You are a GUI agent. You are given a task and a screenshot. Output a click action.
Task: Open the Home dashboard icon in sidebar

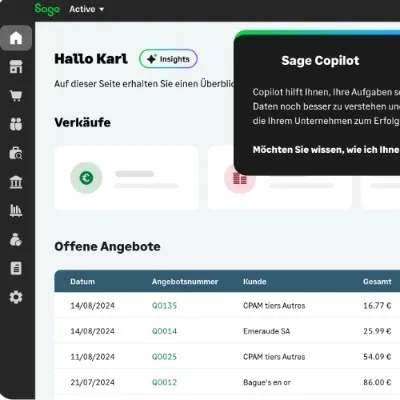pos(16,38)
